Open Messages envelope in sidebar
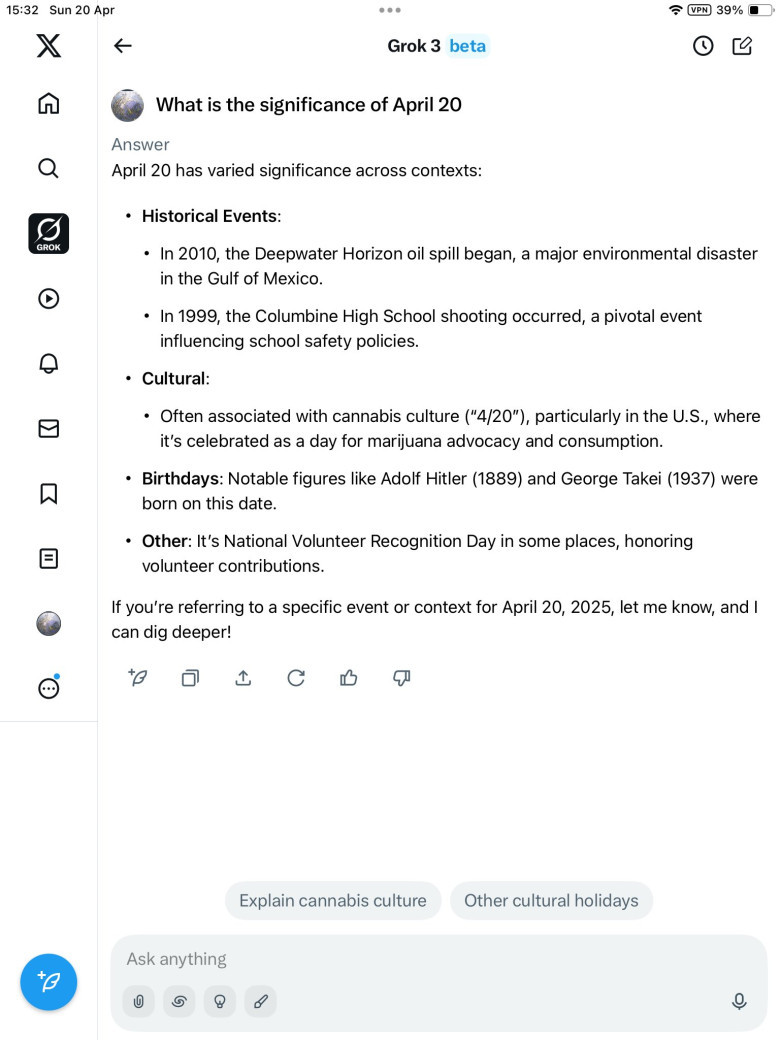Viewport: 780px width, 1040px height. tap(48, 428)
